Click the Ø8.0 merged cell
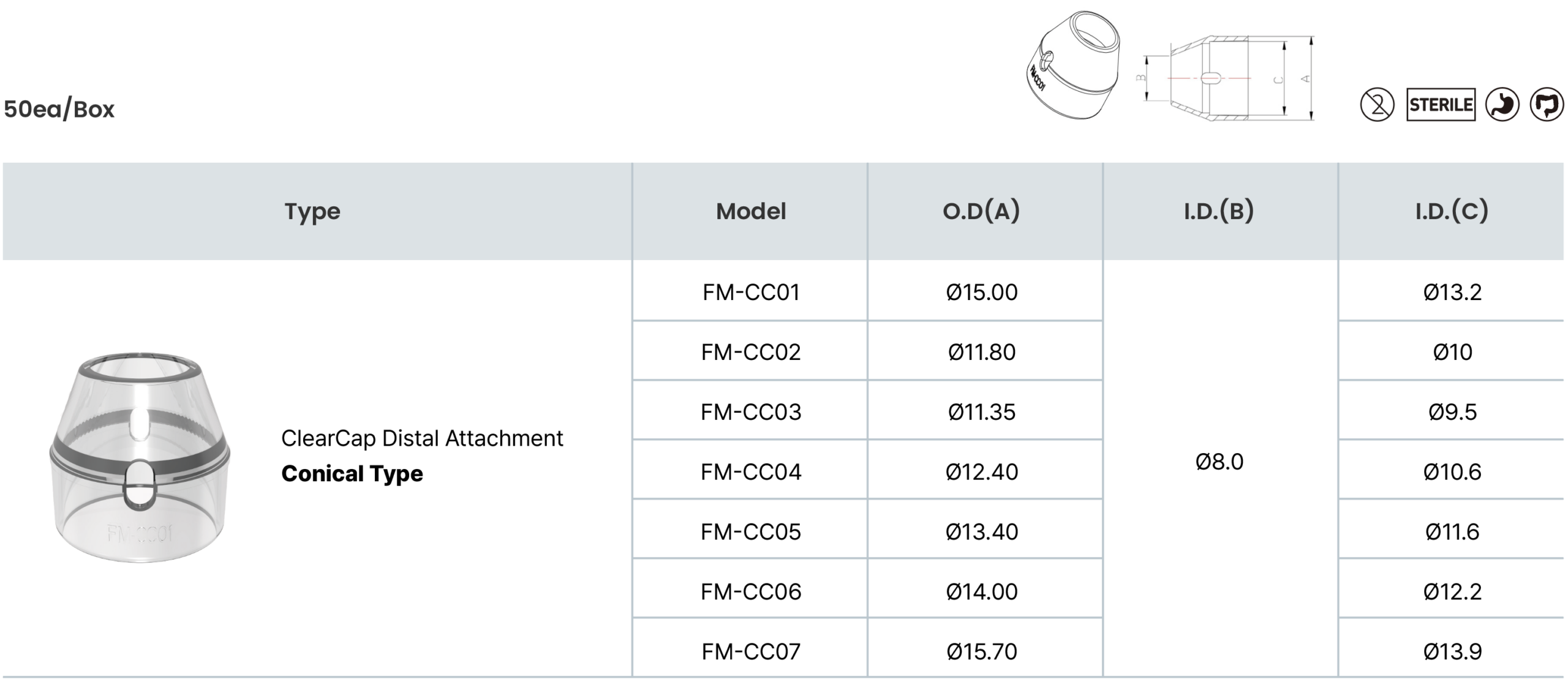This screenshot has width=1568, height=682. click(x=1219, y=462)
